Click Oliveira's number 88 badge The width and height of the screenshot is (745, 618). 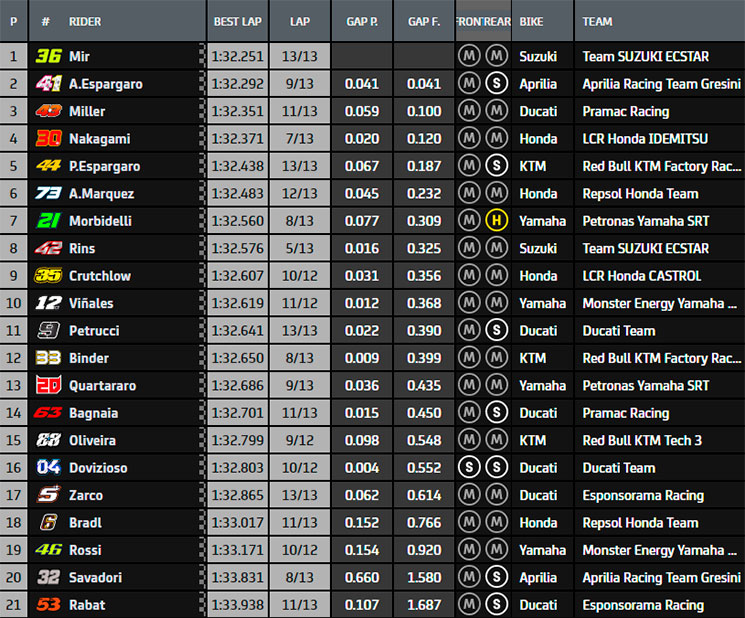tap(48, 440)
